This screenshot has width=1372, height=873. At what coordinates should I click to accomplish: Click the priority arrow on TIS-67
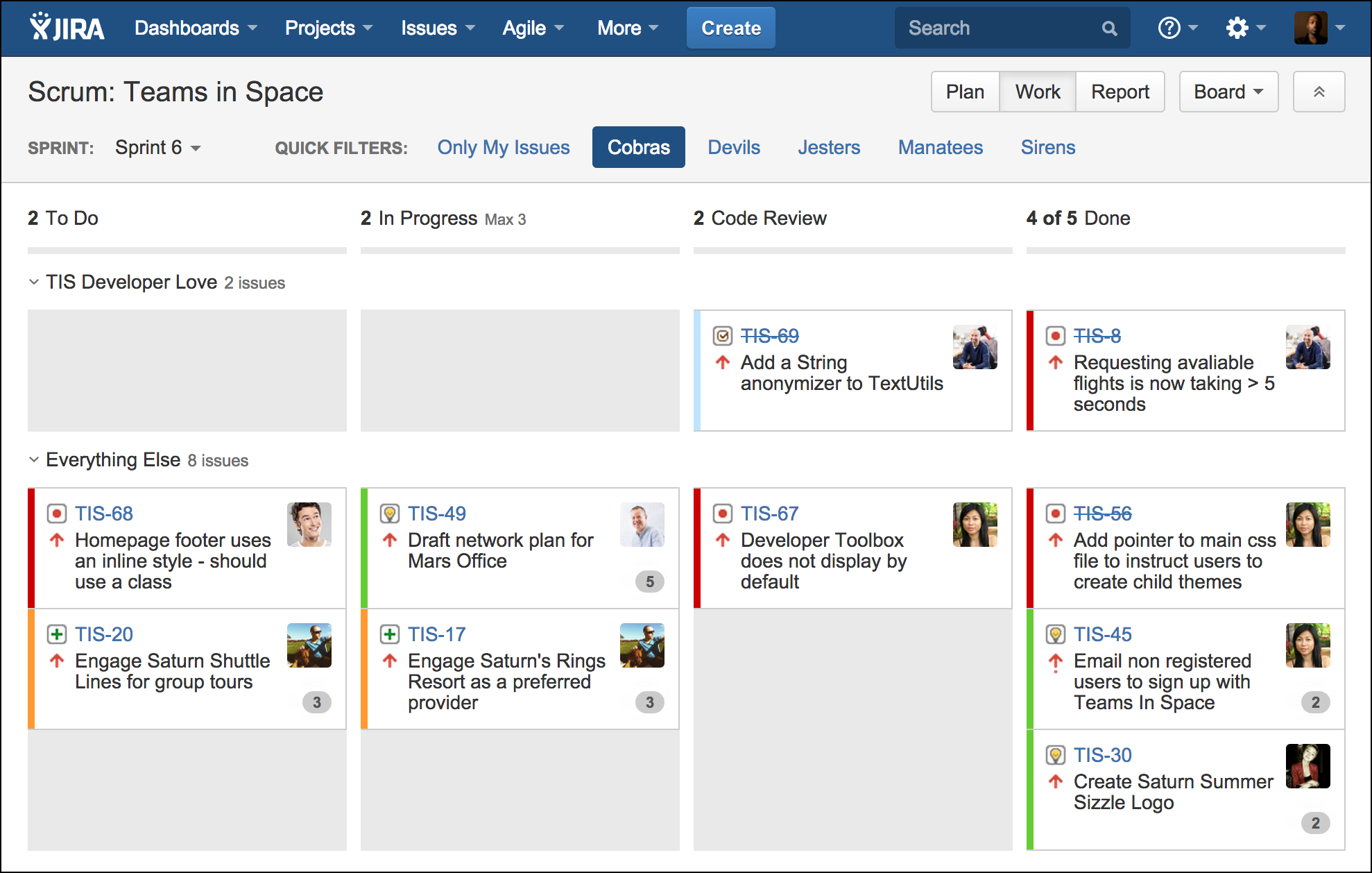point(723,540)
